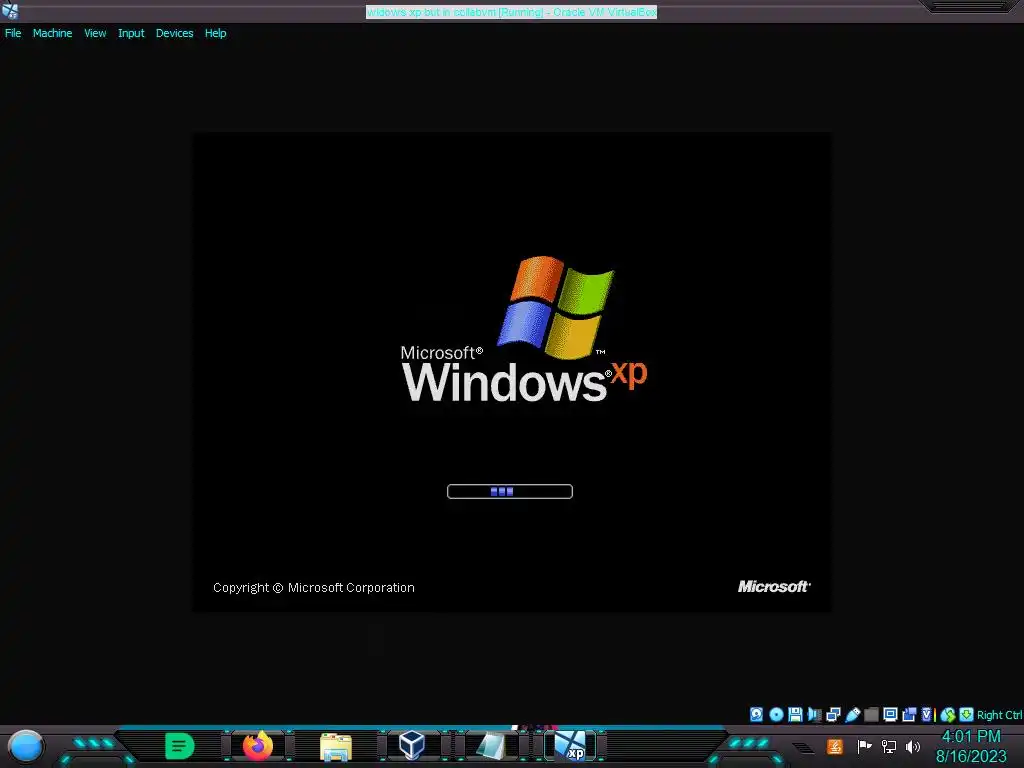
Task: Click the shared folders indicator icon
Action: click(x=871, y=714)
